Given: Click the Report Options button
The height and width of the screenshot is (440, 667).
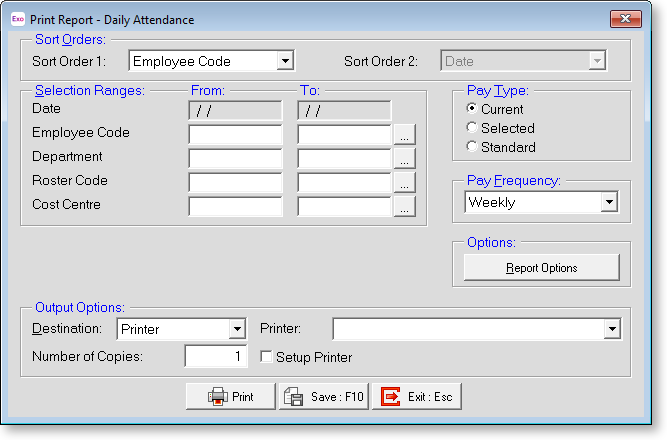Looking at the screenshot, I should point(541,268).
